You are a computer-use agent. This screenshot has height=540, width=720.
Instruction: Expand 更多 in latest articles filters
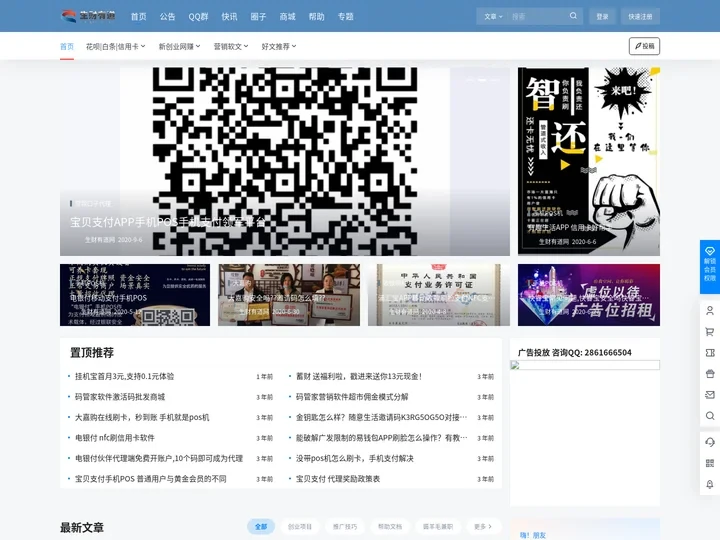[x=483, y=526]
